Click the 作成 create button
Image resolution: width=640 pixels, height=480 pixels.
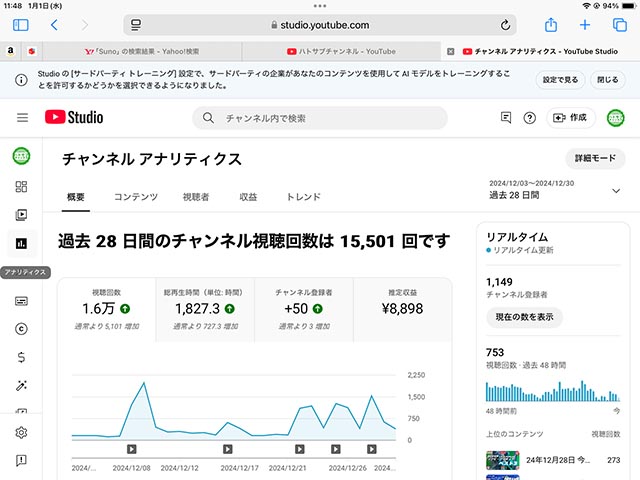(570, 118)
